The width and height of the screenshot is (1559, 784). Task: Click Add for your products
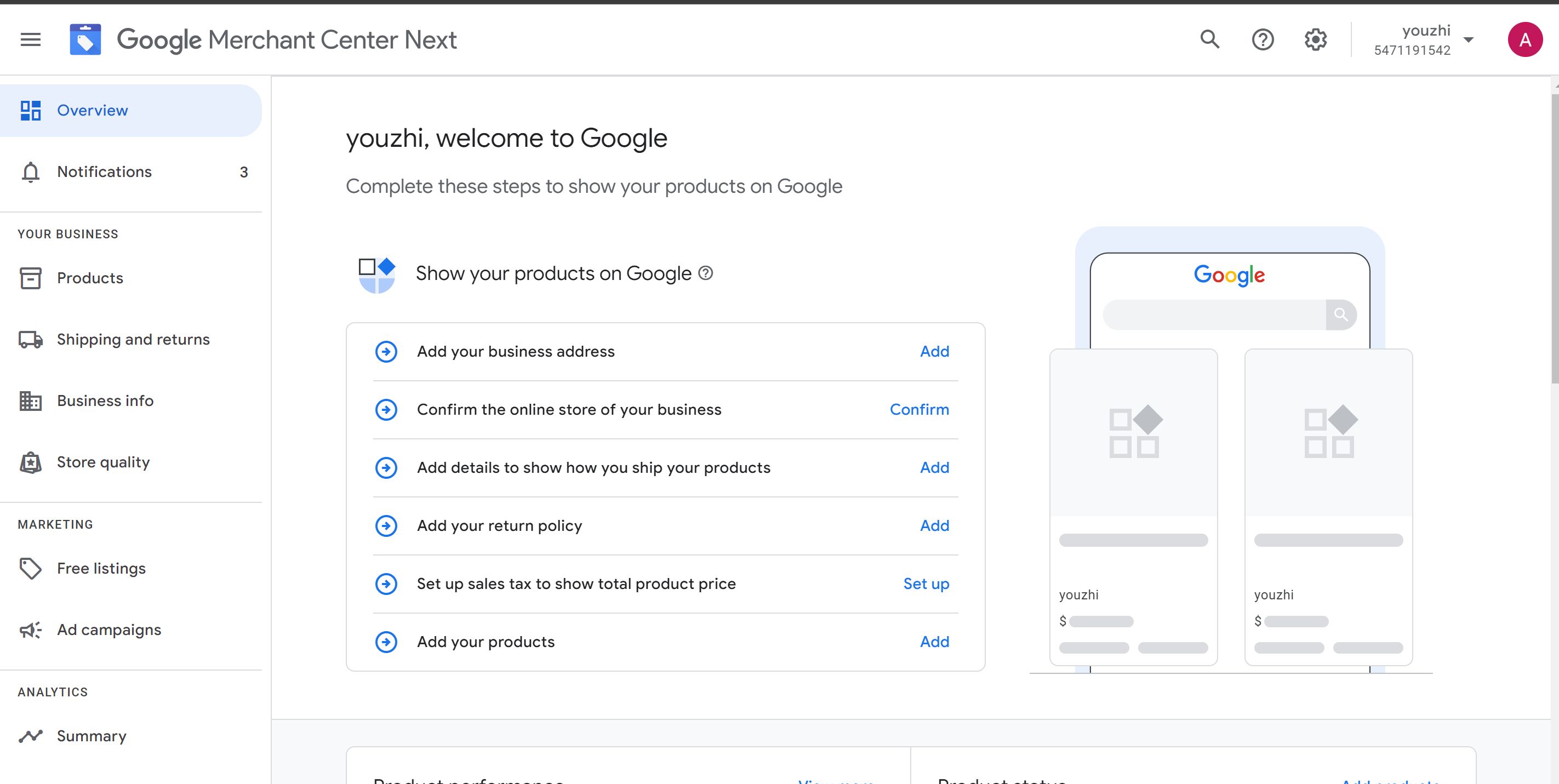(934, 642)
